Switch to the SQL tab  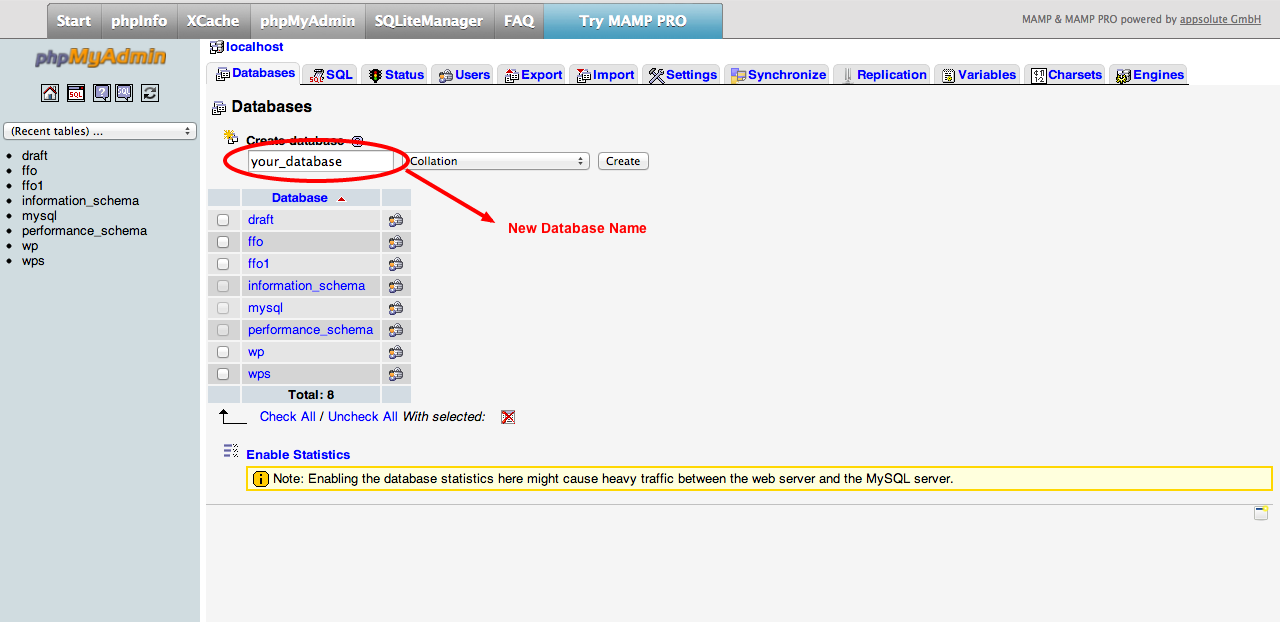click(x=332, y=75)
